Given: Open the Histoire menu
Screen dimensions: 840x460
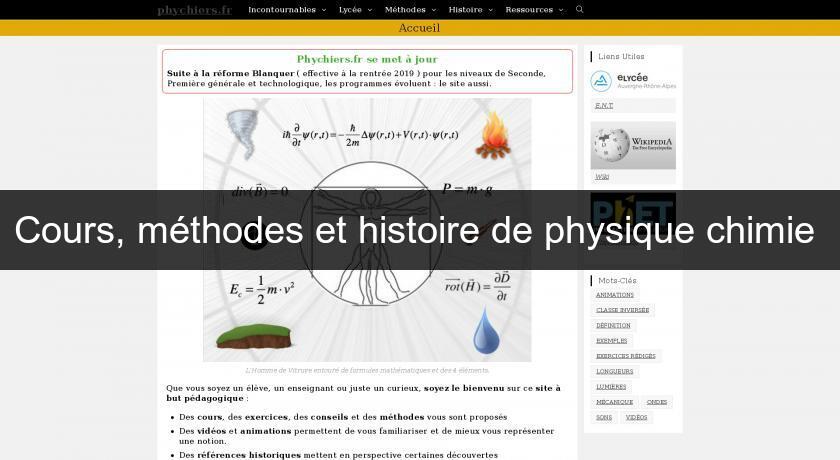Looking at the screenshot, I should click(x=466, y=10).
